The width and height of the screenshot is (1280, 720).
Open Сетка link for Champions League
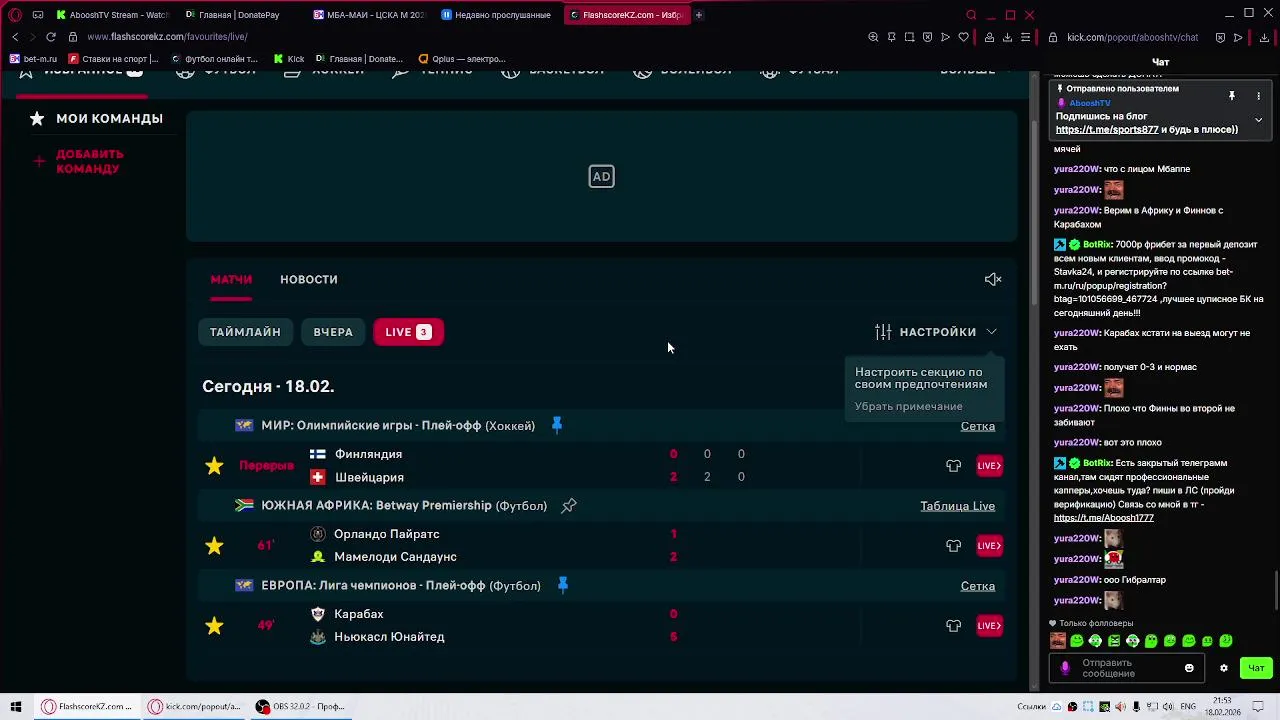978,586
